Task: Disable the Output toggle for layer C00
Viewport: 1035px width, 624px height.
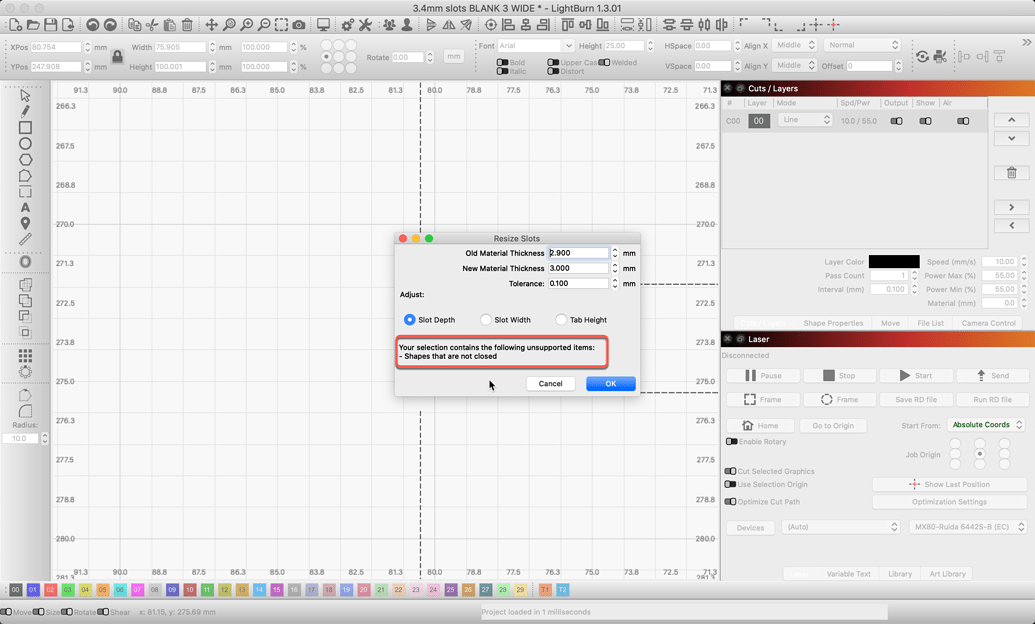Action: click(895, 120)
